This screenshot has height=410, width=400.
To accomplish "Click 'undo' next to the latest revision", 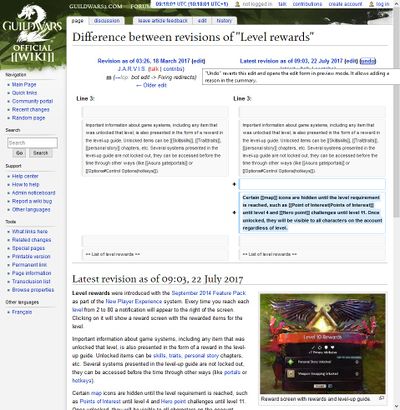I will pos(368,61).
